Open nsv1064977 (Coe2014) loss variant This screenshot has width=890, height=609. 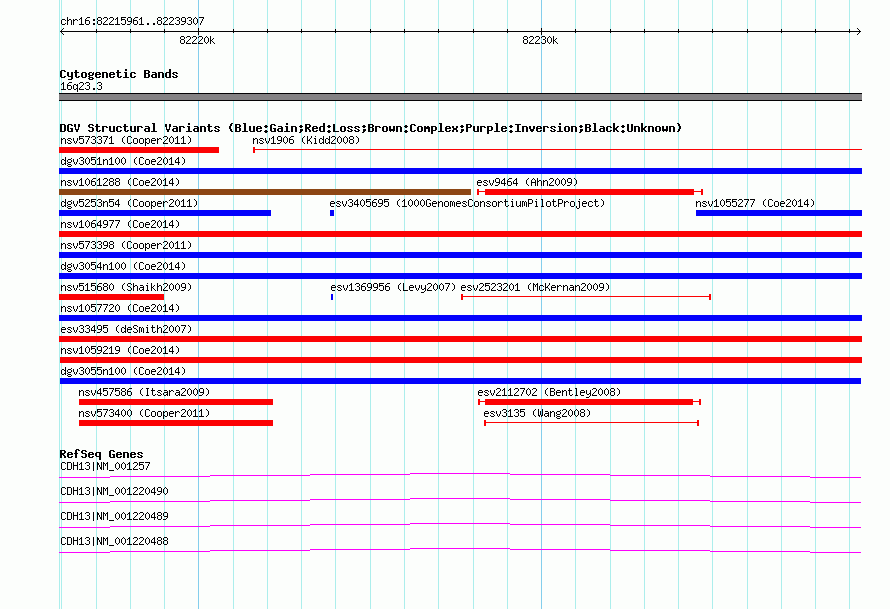(460, 234)
